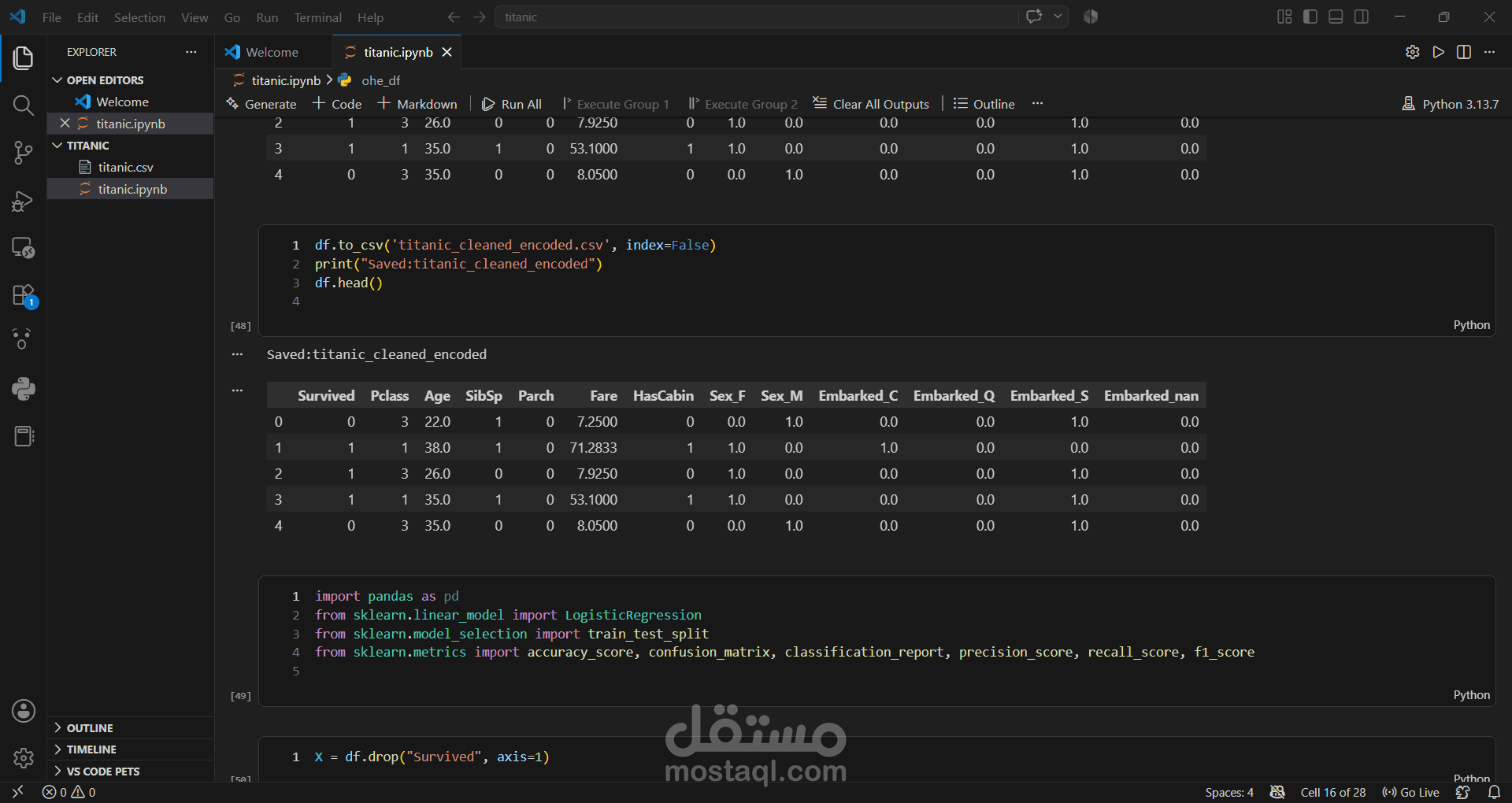Open output actions for Saved text output
This screenshot has height=803, width=1512.
237,354
